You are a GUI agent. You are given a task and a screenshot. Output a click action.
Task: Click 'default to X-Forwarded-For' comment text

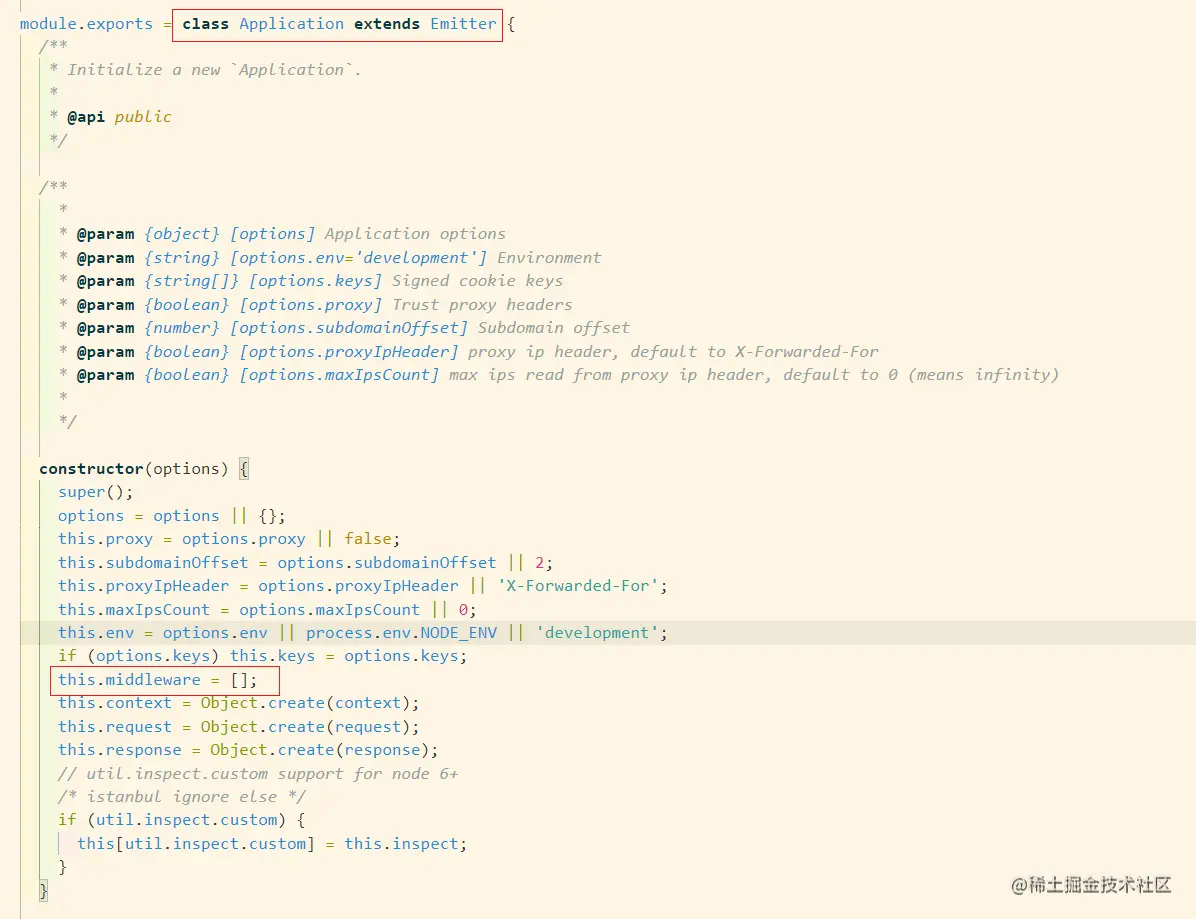click(754, 352)
